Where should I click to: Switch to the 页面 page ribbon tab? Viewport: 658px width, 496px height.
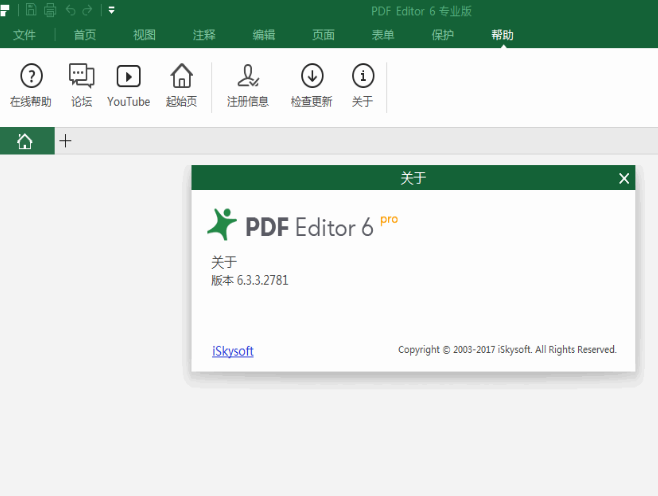pyautogui.click(x=323, y=35)
